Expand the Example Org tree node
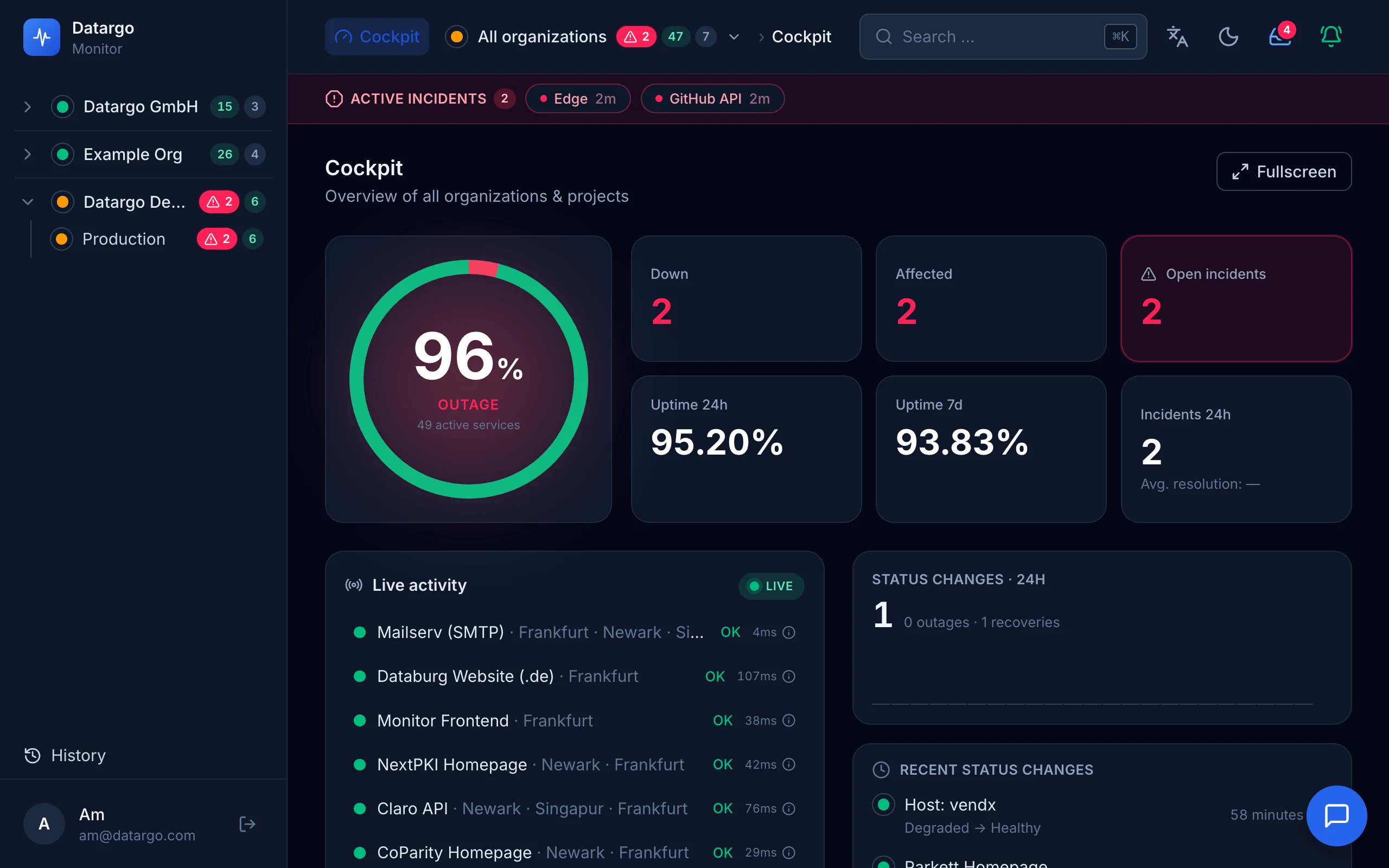 click(27, 155)
